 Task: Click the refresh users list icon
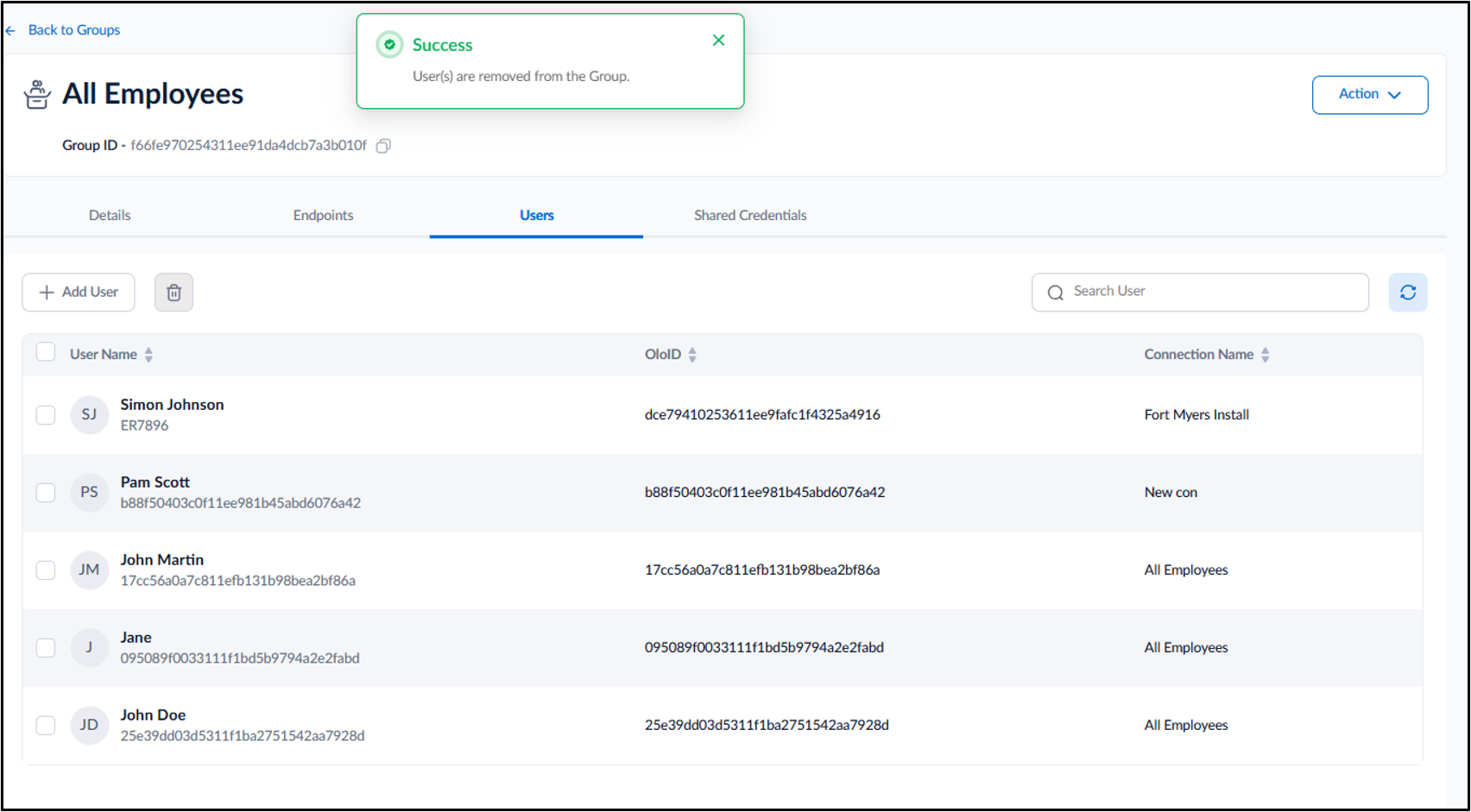point(1408,293)
